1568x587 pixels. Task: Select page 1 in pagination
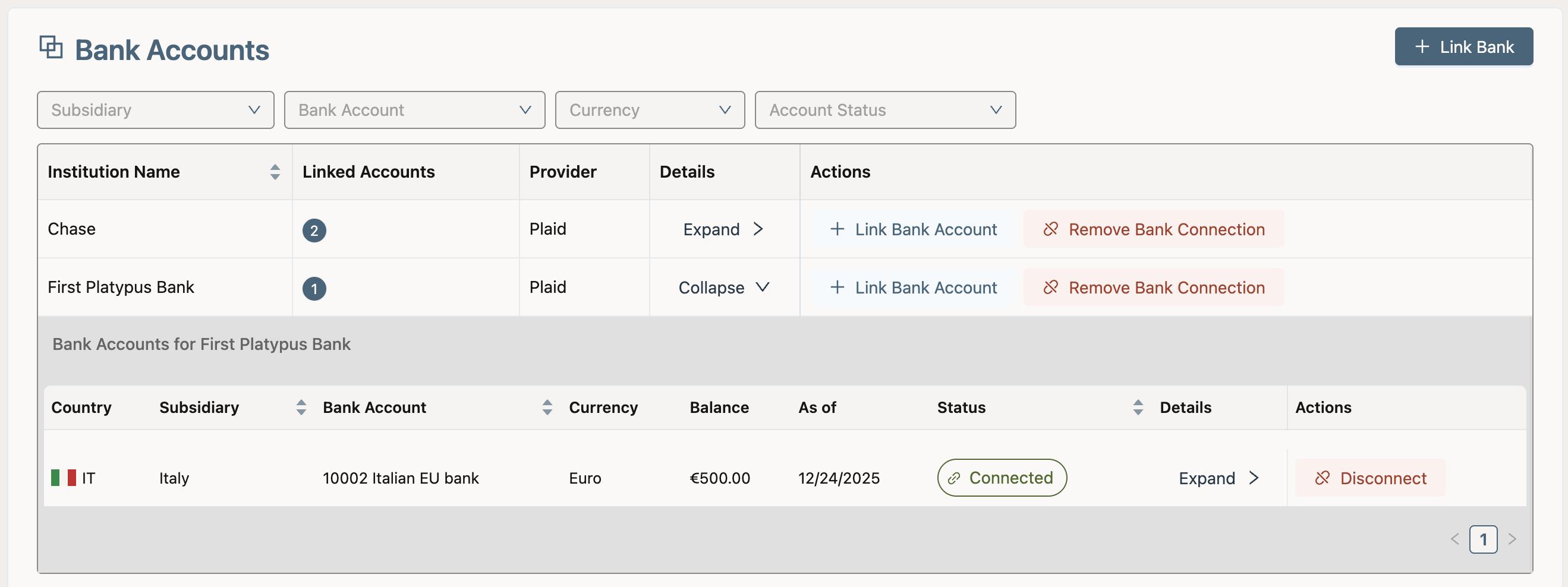coord(1483,539)
